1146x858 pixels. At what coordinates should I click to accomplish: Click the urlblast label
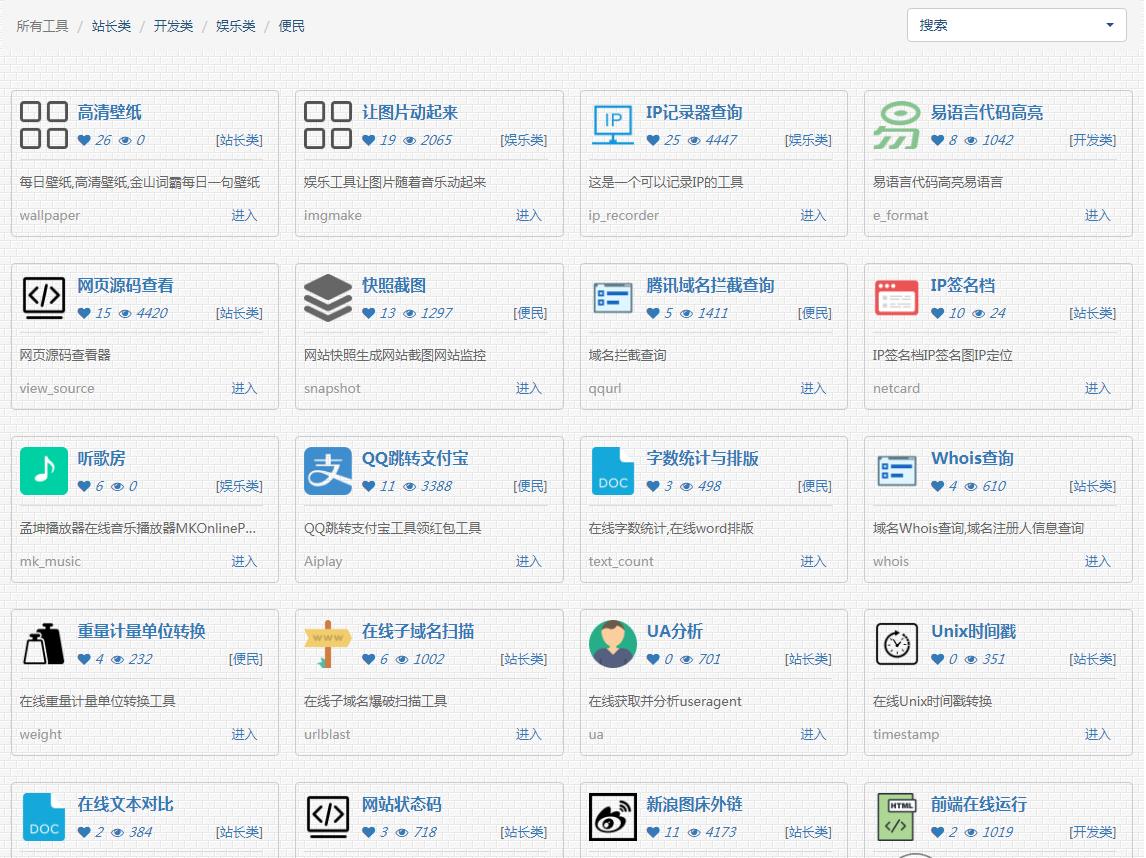click(327, 735)
